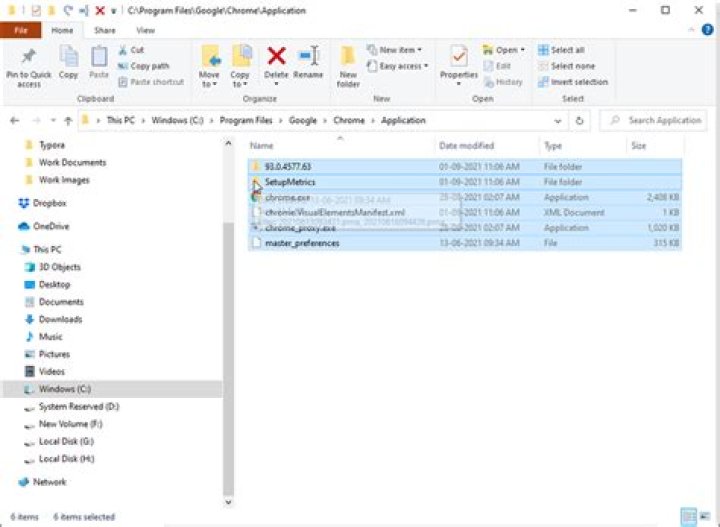Viewport: 720px width, 527px height.
Task: Switch to the Home tab
Action: [x=62, y=30]
